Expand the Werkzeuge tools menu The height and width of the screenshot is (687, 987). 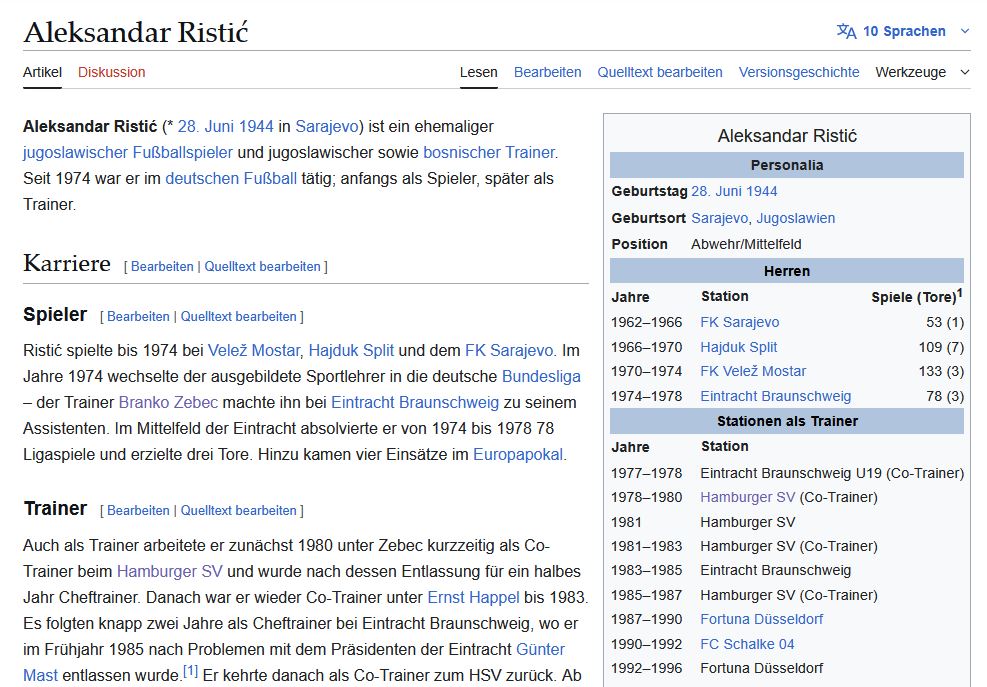click(x=921, y=72)
